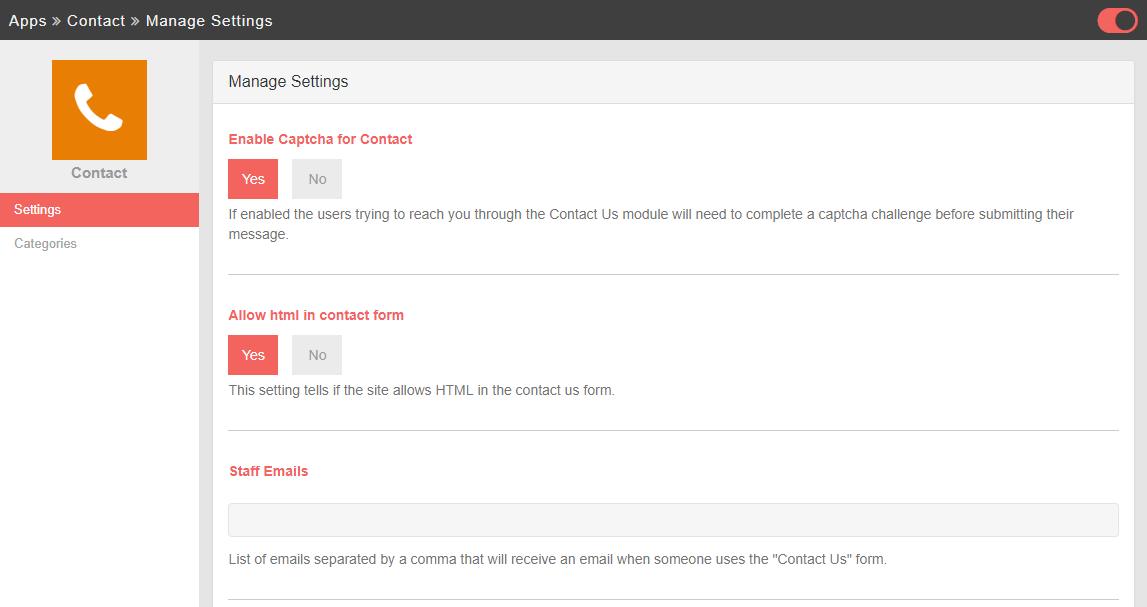The image size is (1147, 607).
Task: Focus the Staff Emails input field
Action: click(673, 520)
